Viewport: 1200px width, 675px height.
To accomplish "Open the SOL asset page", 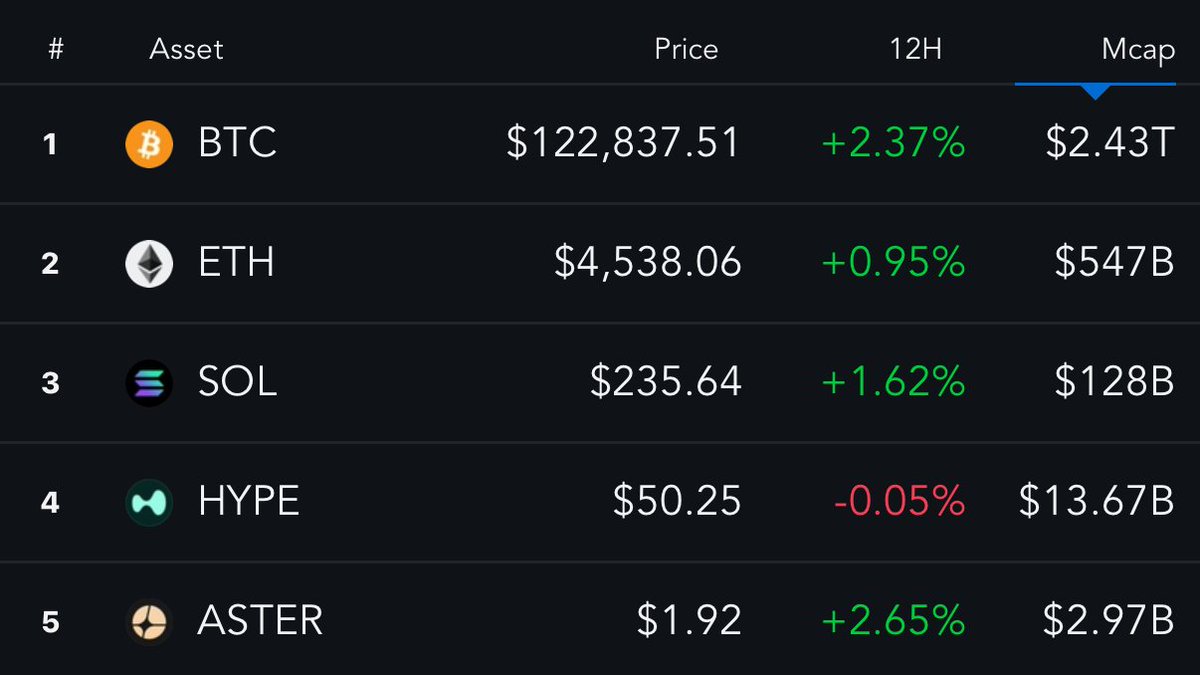I will pyautogui.click(x=238, y=382).
